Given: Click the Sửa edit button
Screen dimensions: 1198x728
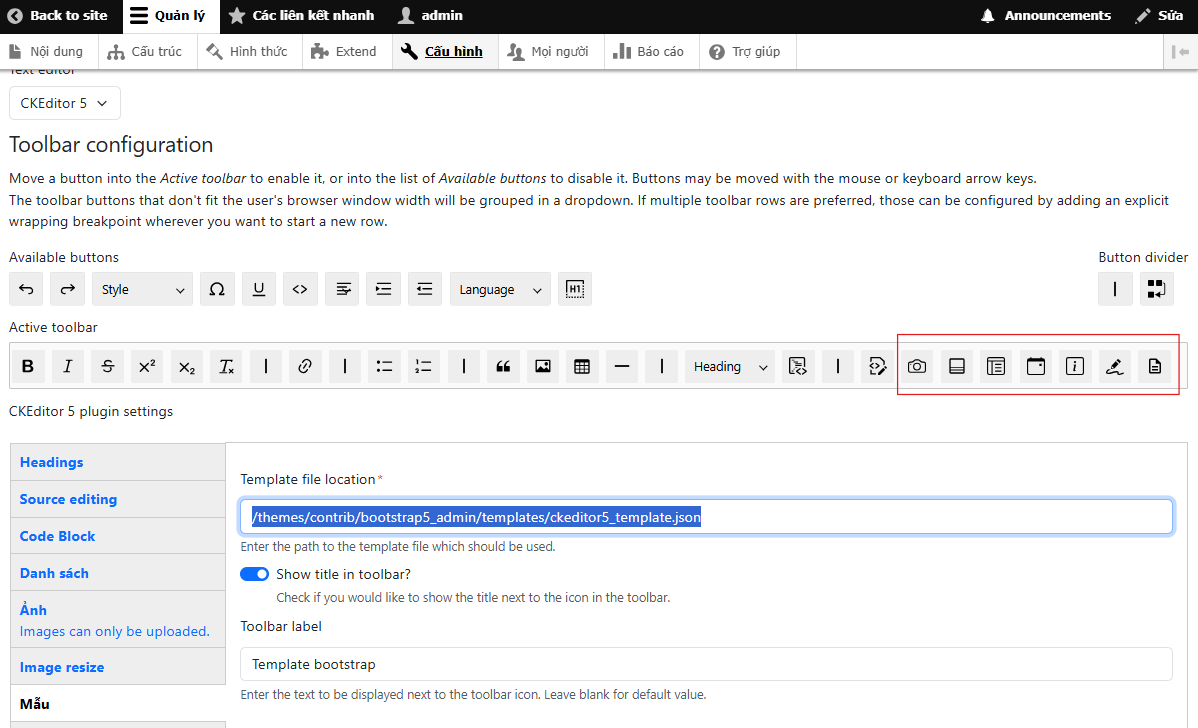Looking at the screenshot, I should coord(1160,16).
